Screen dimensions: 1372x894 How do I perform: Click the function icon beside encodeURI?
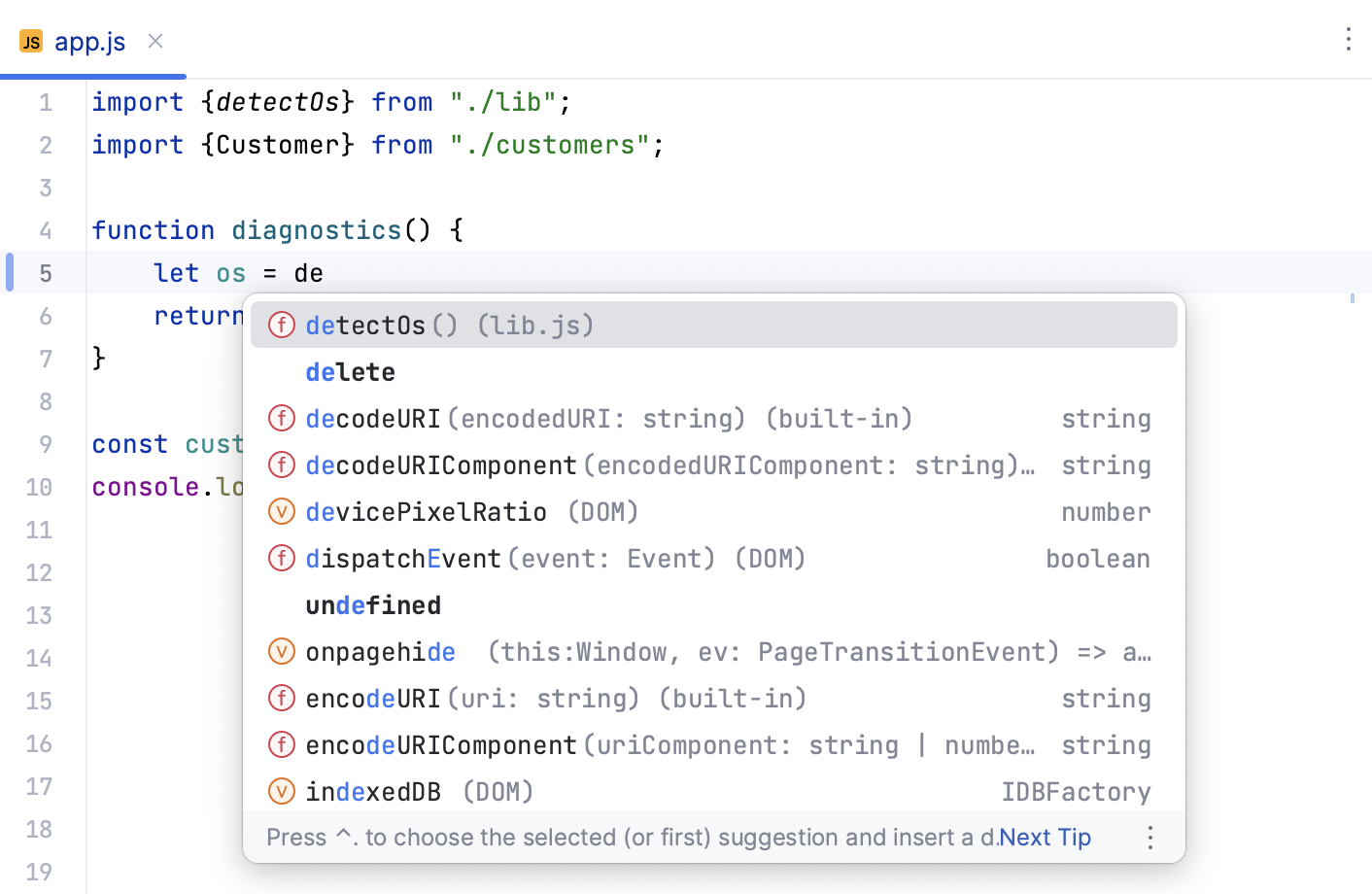[281, 698]
